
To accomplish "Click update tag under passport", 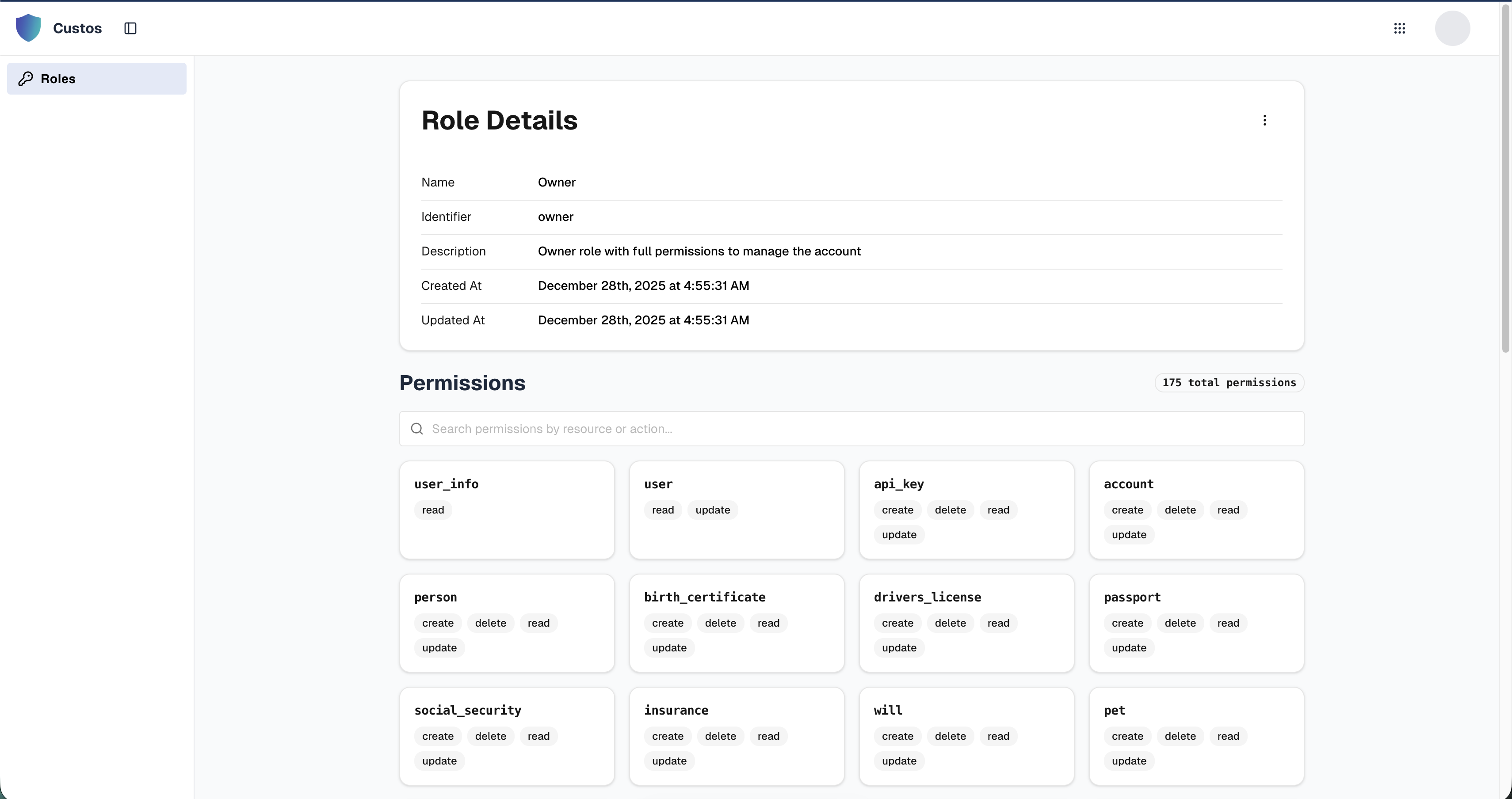I will 1128,648.
